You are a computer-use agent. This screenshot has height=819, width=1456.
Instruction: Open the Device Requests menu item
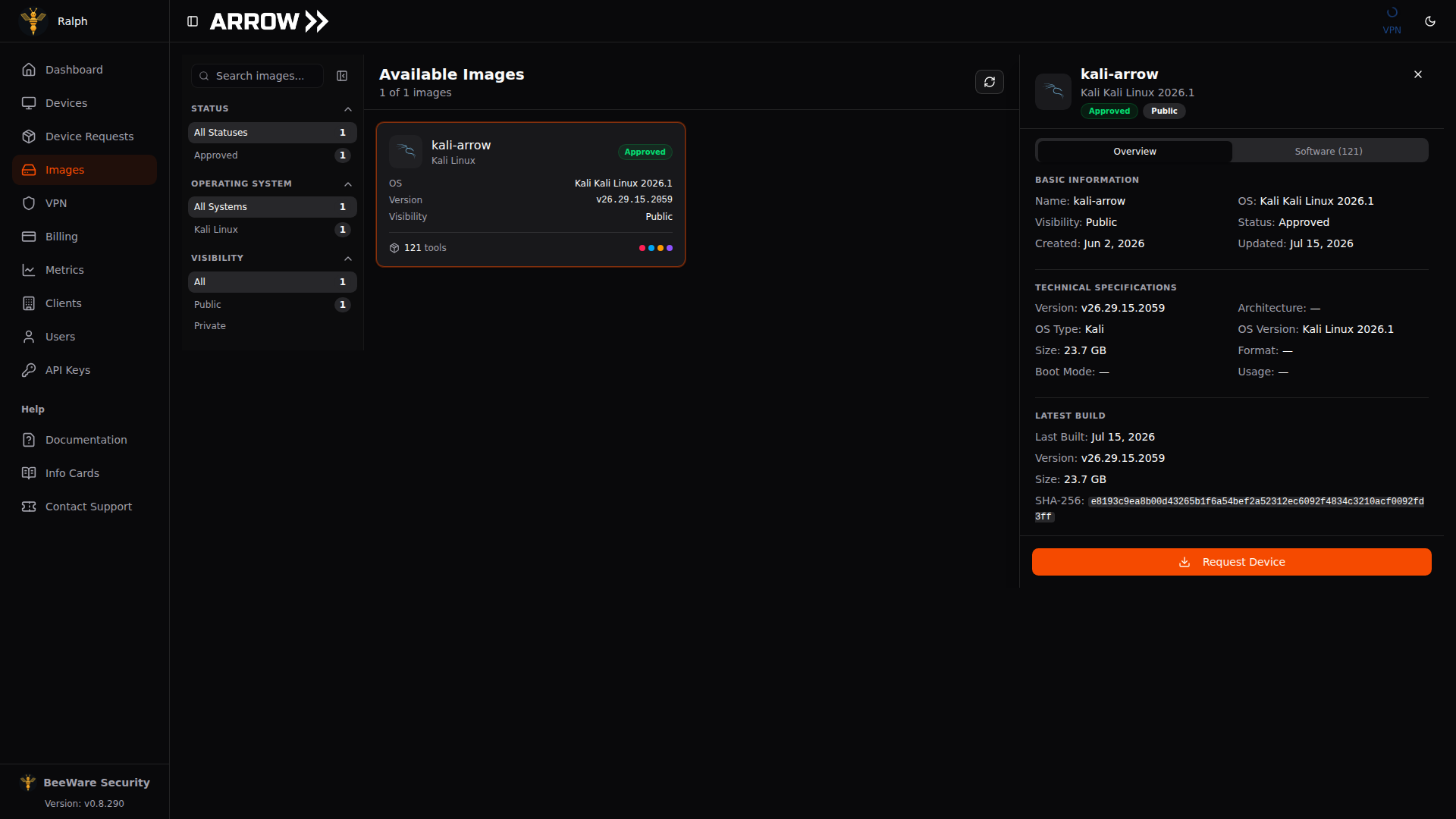[84, 136]
